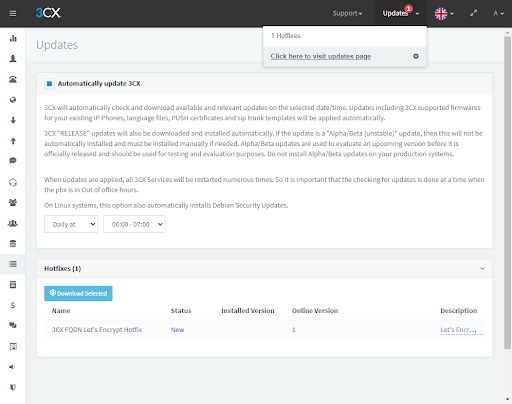The height and width of the screenshot is (404, 512).
Task: Open the SIP Trunks globe sidebar icon
Action: click(x=13, y=100)
